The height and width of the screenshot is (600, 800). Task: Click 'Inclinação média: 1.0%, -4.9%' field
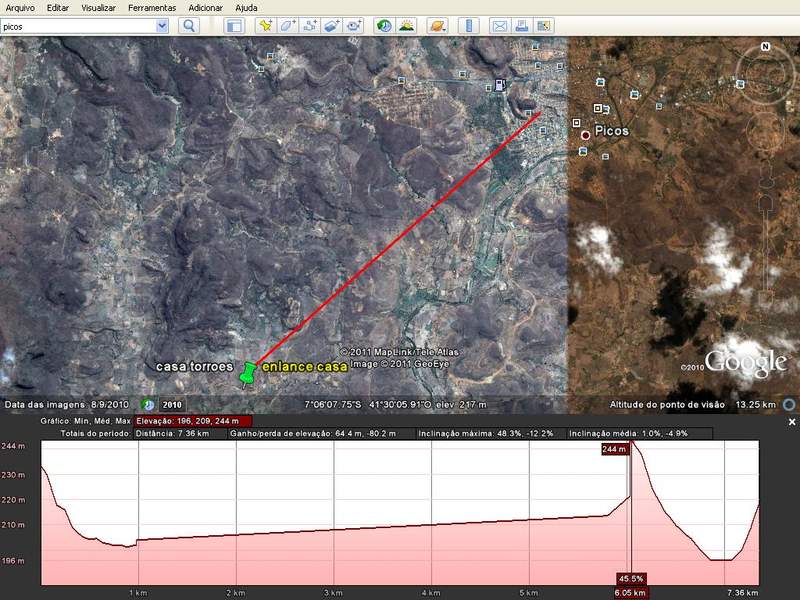point(639,434)
